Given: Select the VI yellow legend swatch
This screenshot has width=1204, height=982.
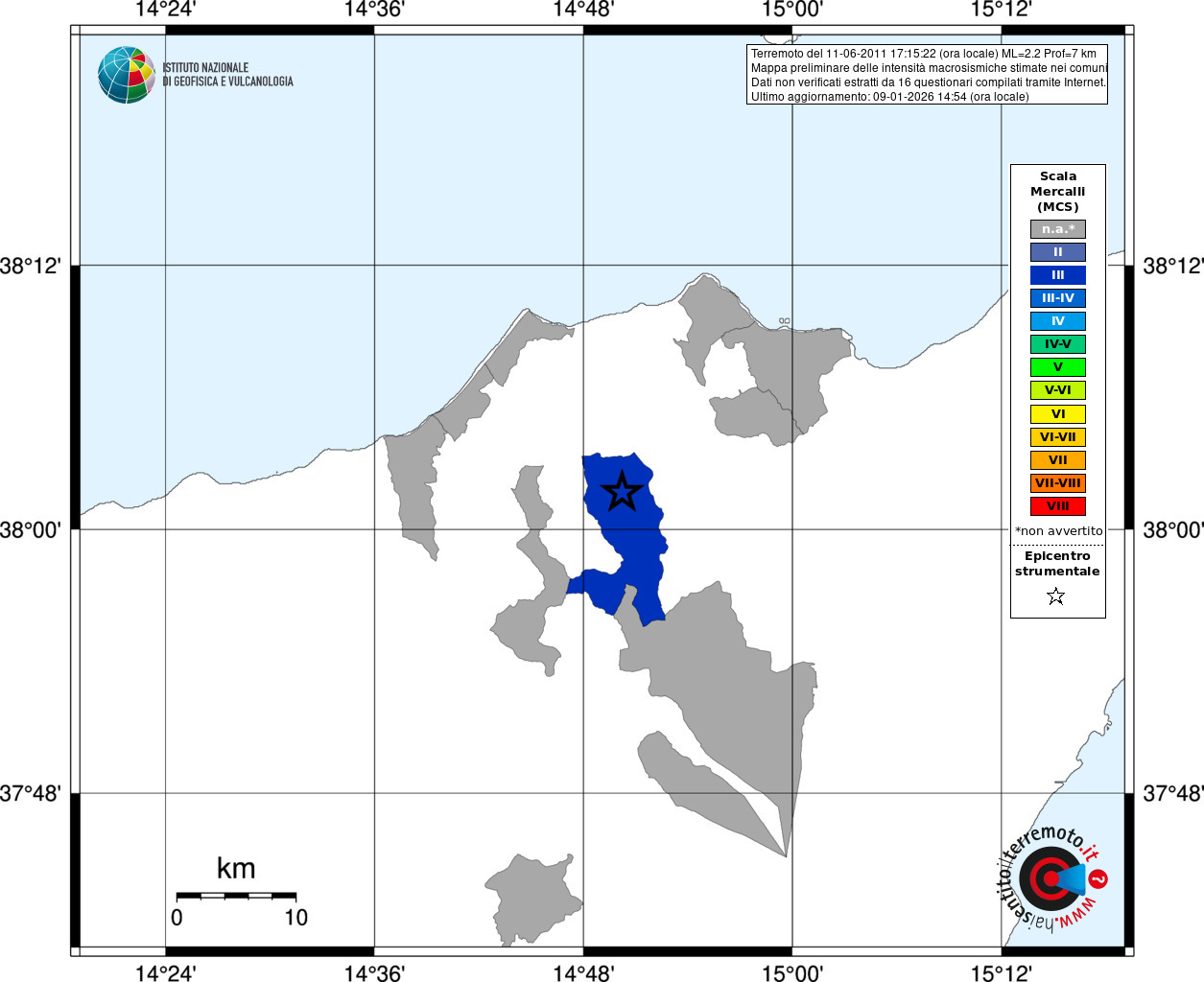Looking at the screenshot, I should 1058,414.
